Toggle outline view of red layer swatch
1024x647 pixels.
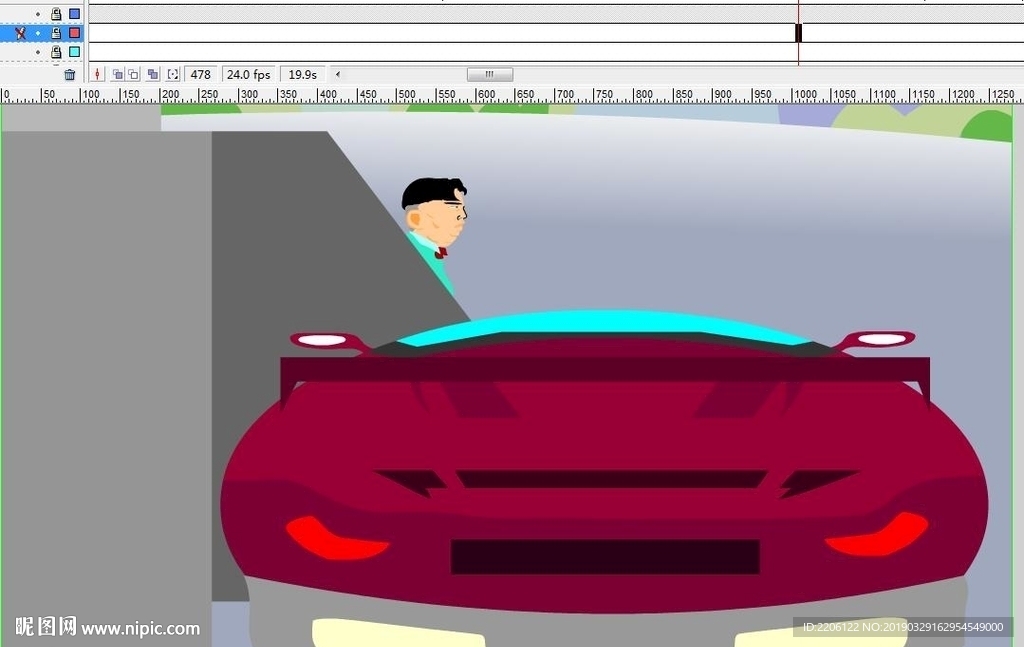74,33
